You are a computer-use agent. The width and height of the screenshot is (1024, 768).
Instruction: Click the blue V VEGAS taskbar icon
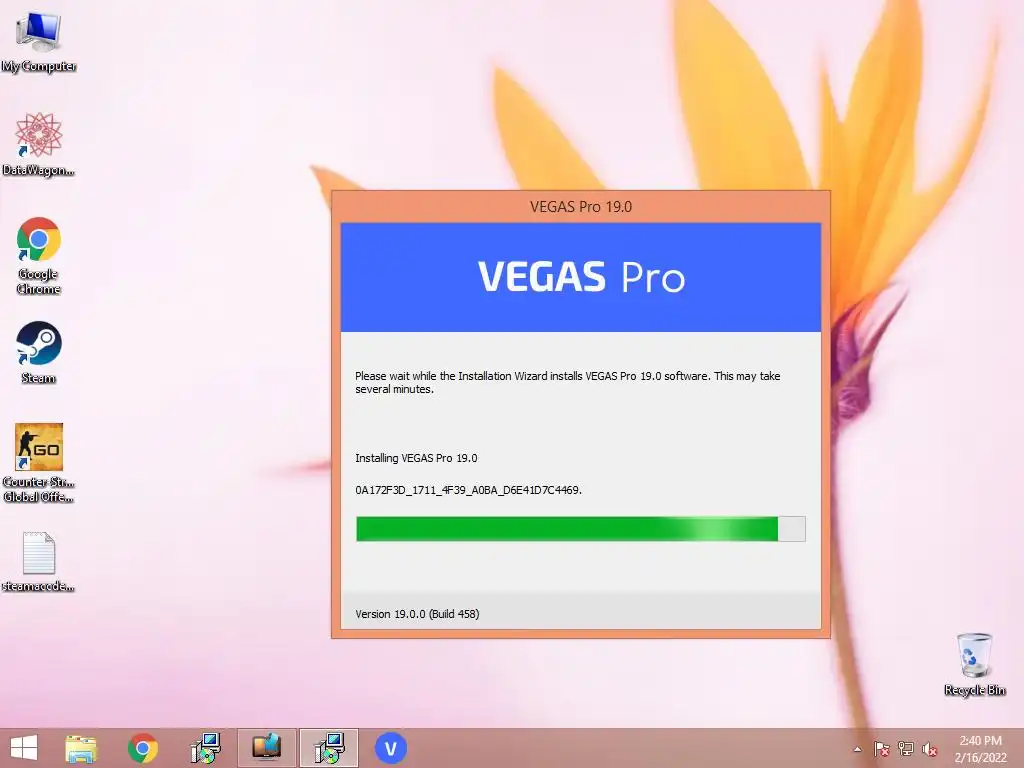(391, 748)
